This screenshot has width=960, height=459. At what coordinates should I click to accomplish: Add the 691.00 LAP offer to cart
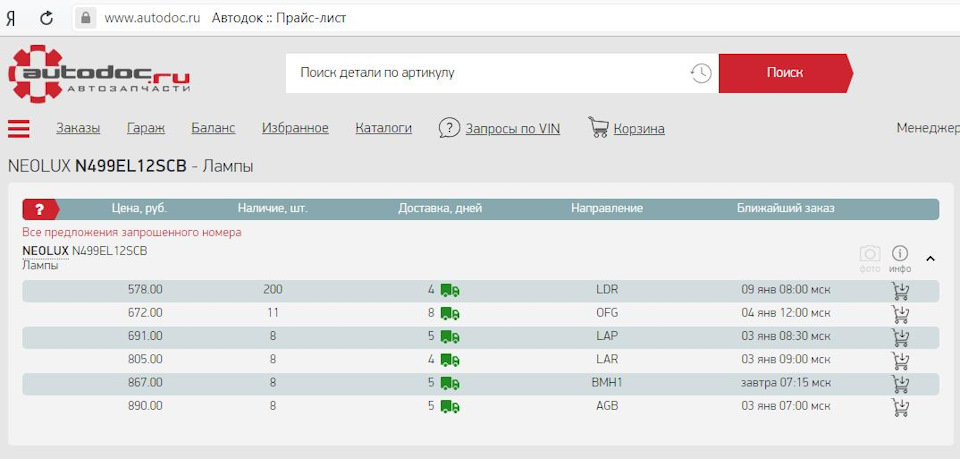point(900,337)
